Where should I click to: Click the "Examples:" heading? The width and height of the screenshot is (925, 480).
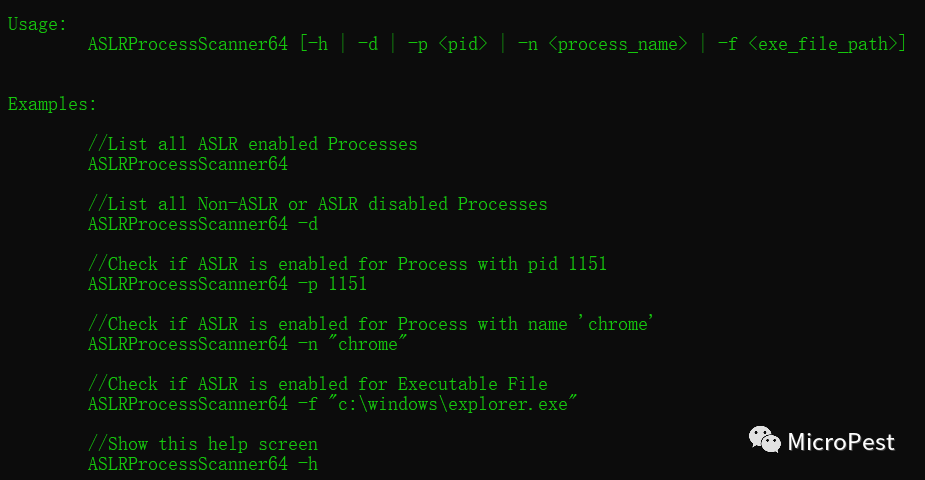click(x=53, y=104)
